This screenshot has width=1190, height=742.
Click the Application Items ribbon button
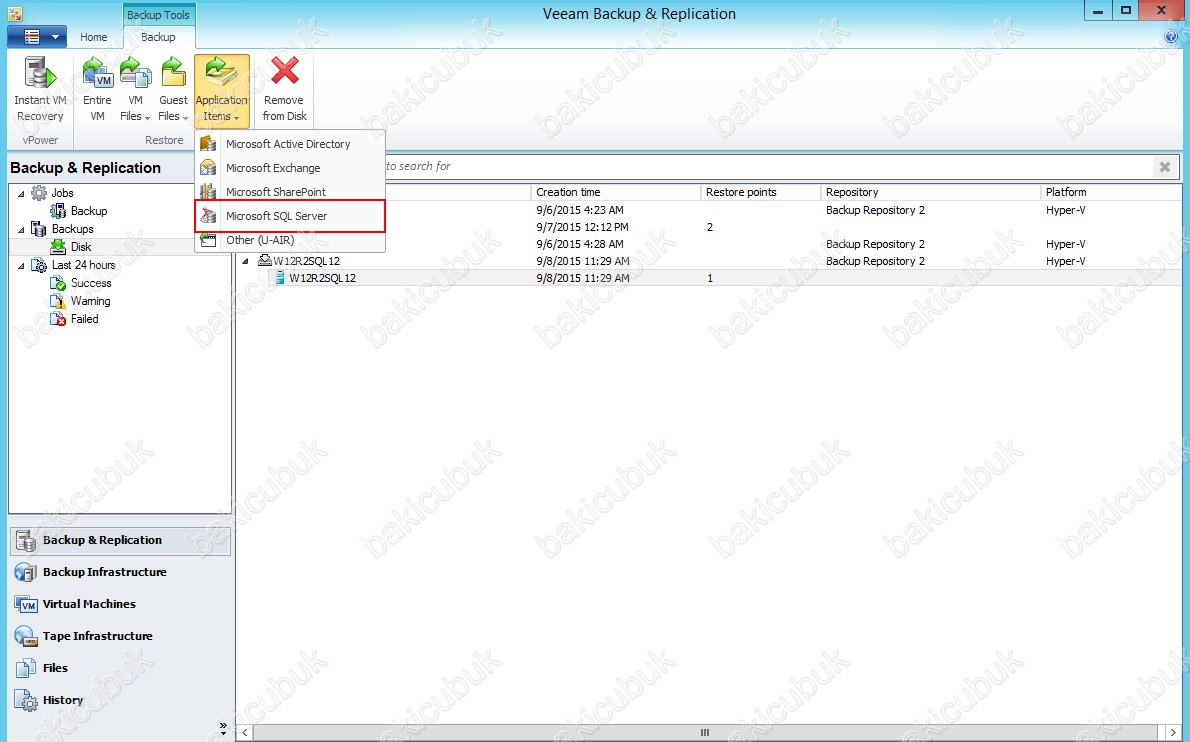[x=222, y=89]
